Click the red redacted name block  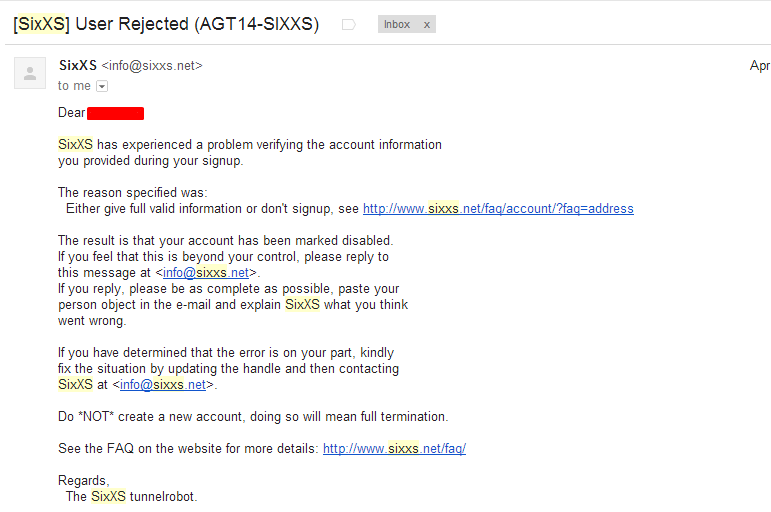[116, 114]
